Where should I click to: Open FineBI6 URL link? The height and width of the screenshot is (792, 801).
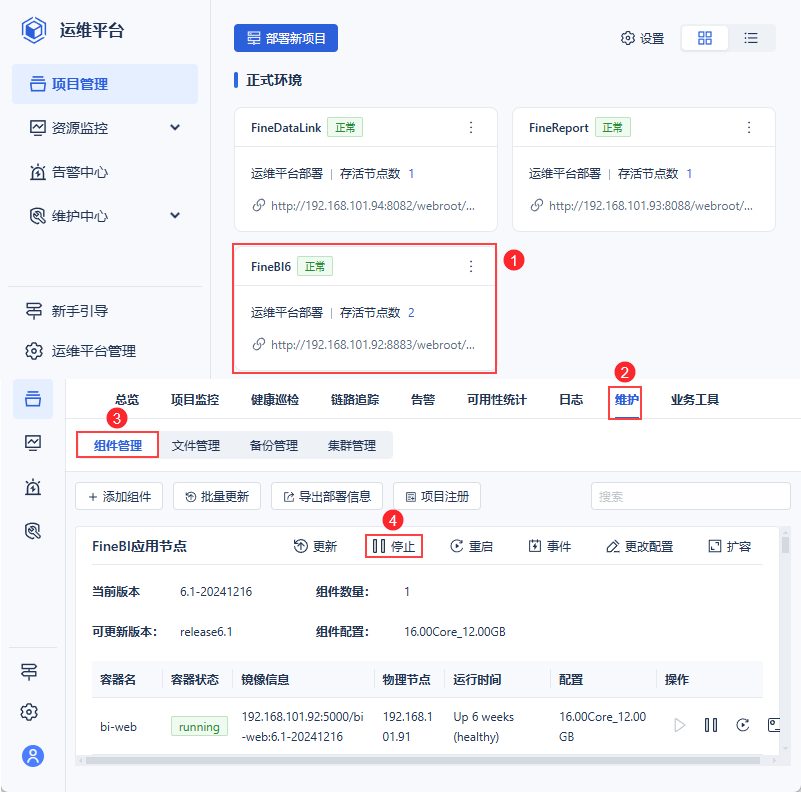coord(373,345)
